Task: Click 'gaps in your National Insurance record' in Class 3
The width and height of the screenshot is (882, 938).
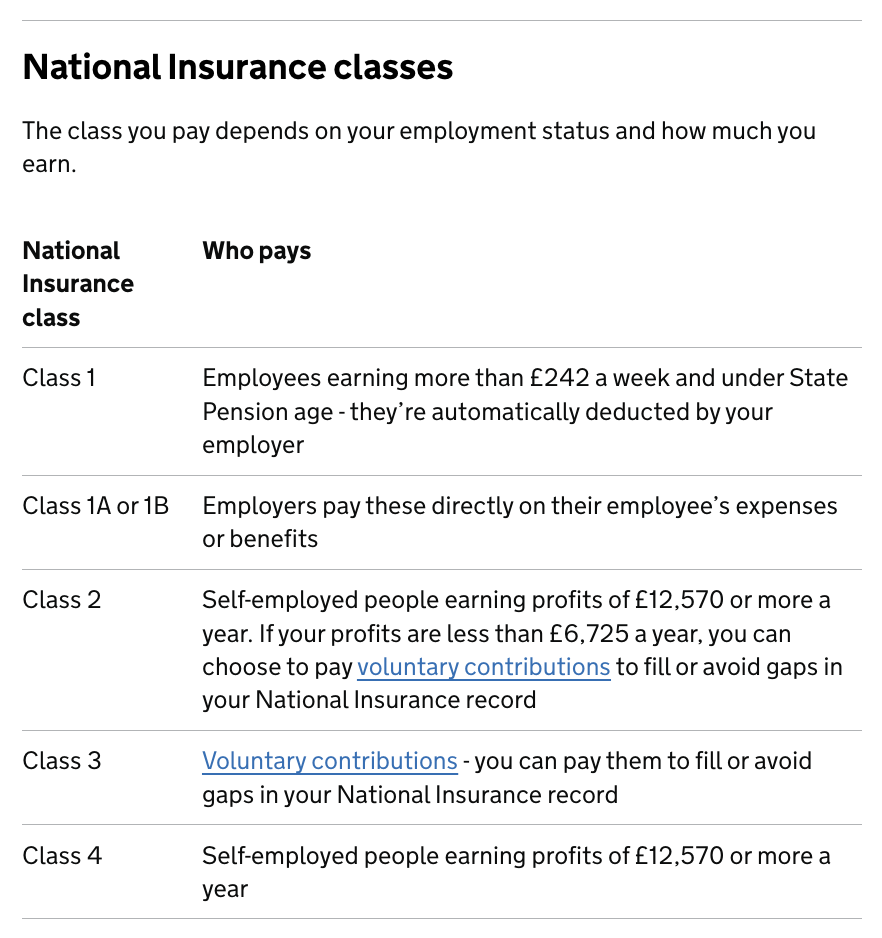Action: point(410,795)
